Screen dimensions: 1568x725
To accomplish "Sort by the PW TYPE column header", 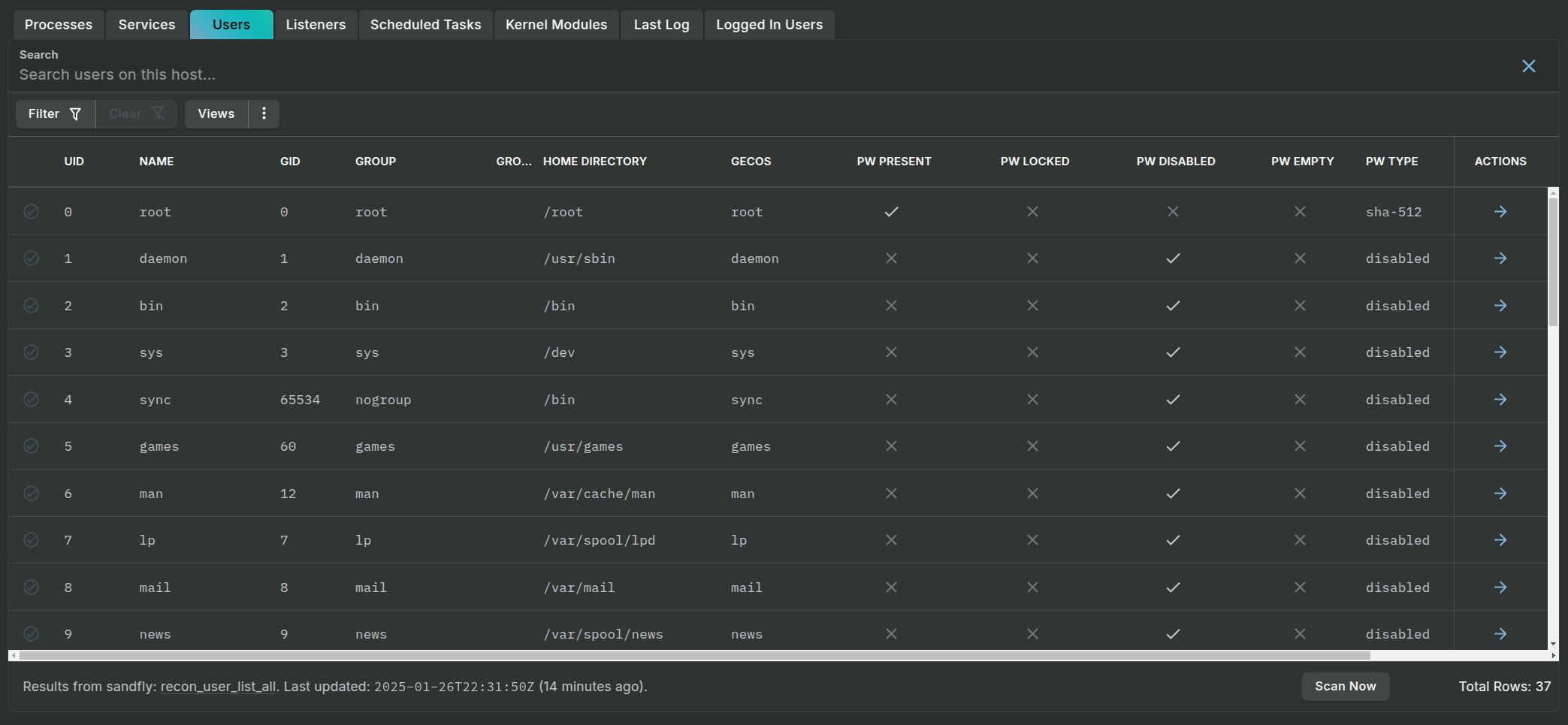I will [1392, 162].
